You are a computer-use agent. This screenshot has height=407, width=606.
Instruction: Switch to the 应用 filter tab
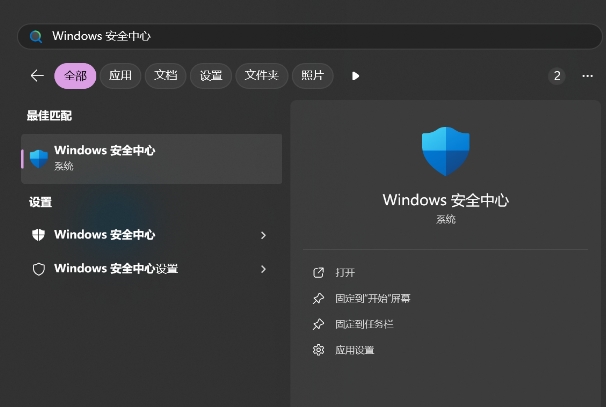[120, 76]
